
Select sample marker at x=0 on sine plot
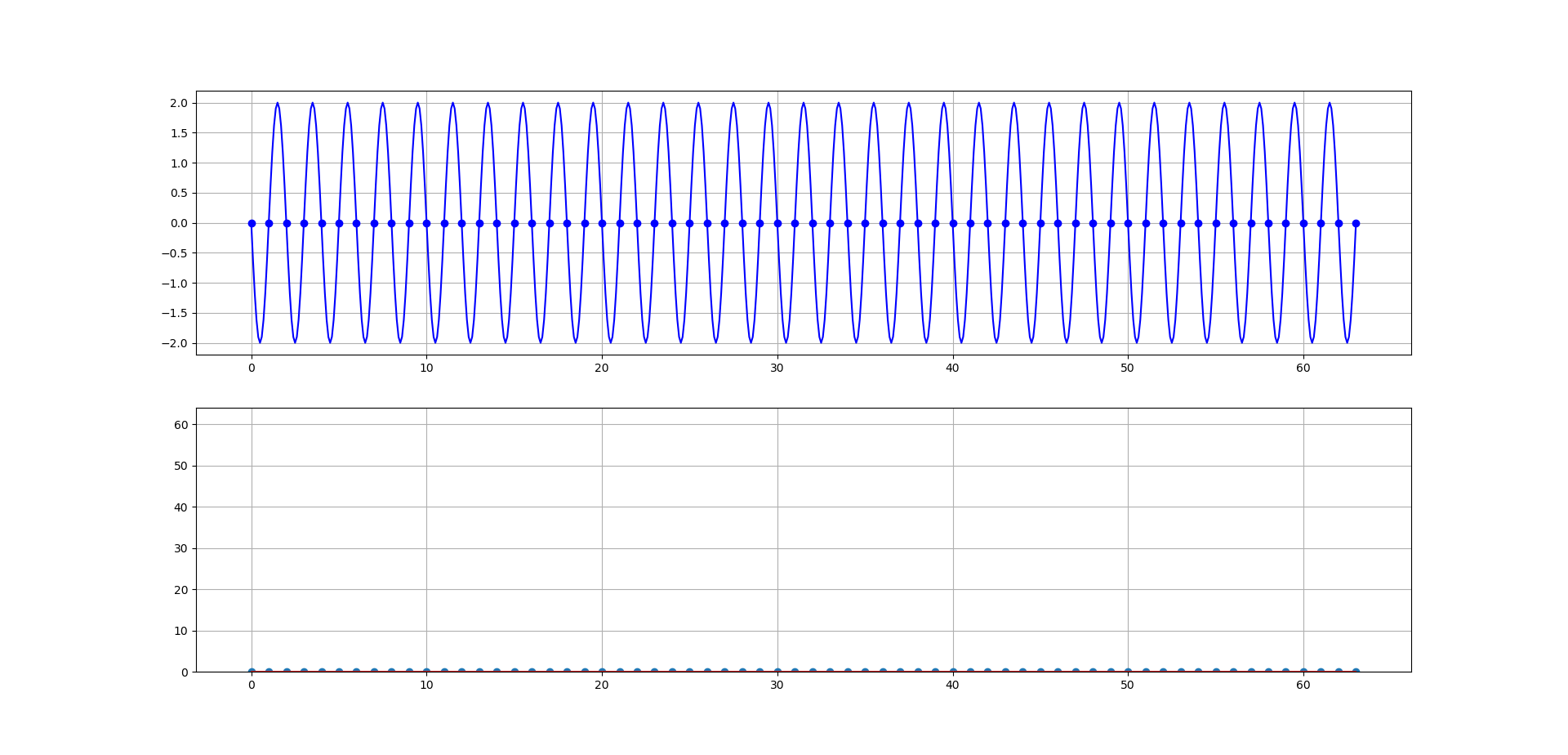[x=252, y=223]
